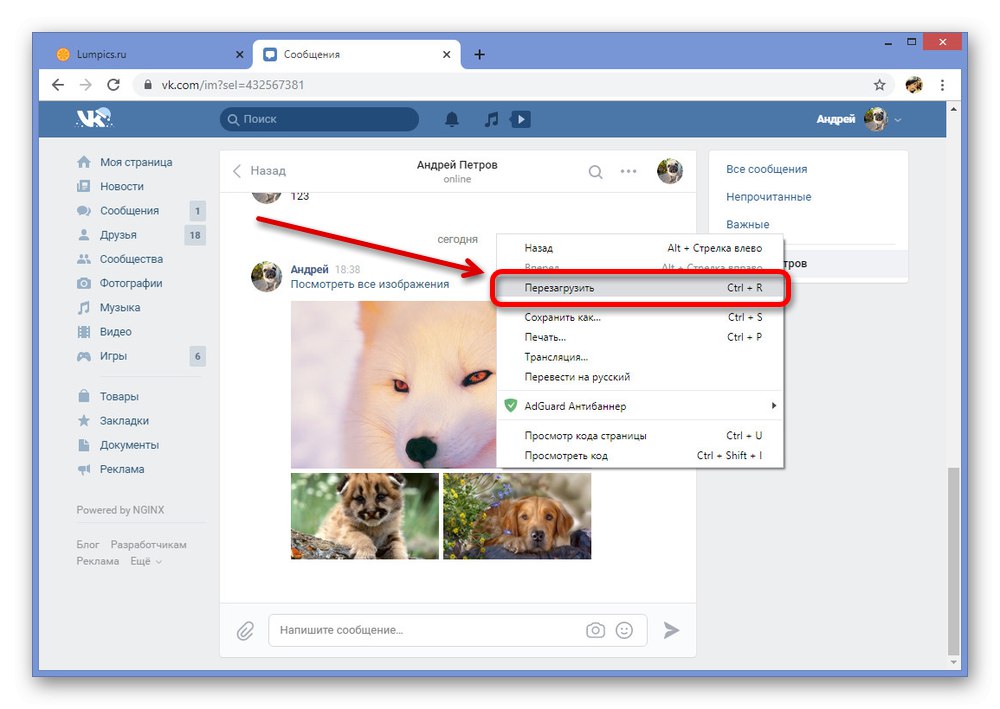Select Печать... in the context menu
The height and width of the screenshot is (709, 1000).
pos(640,337)
